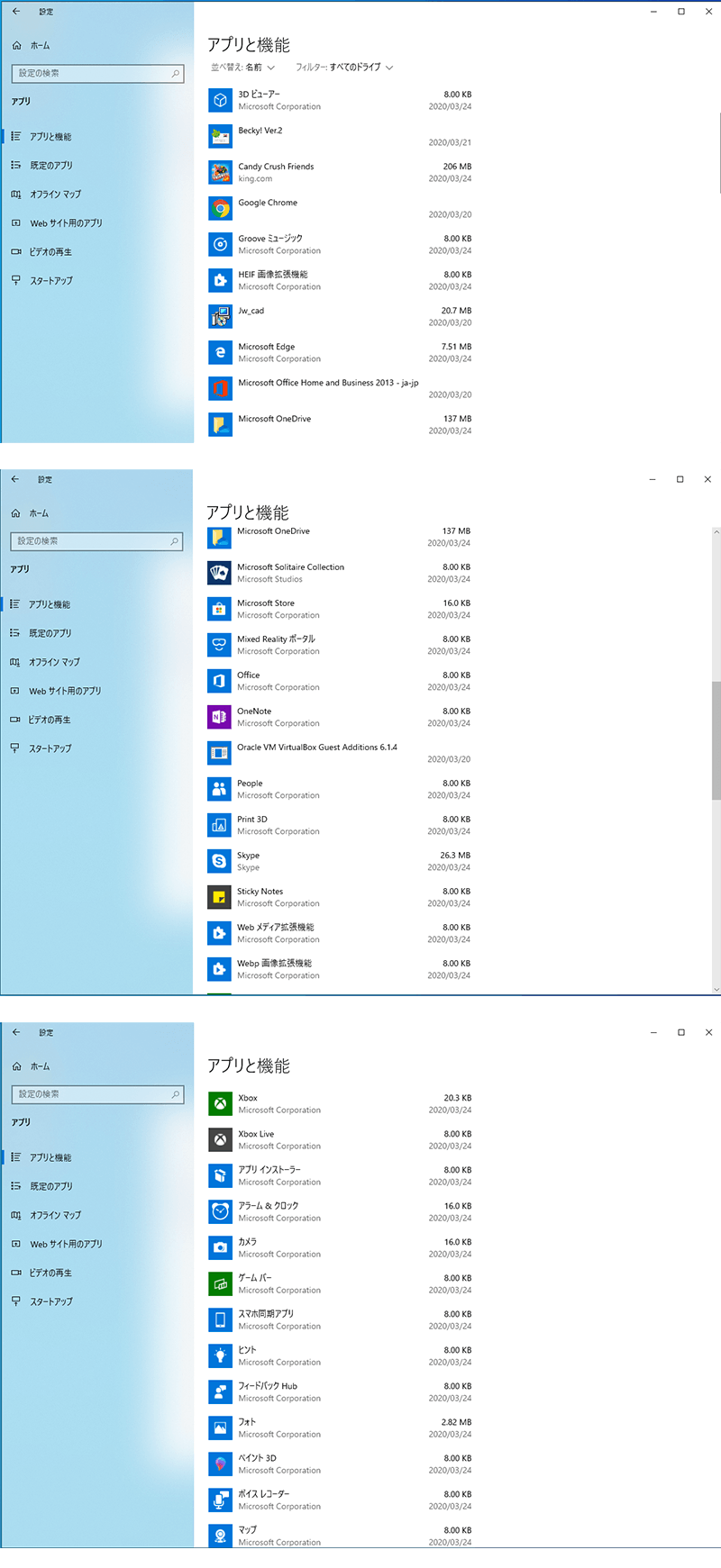Click the king.com publisher text

point(255,179)
